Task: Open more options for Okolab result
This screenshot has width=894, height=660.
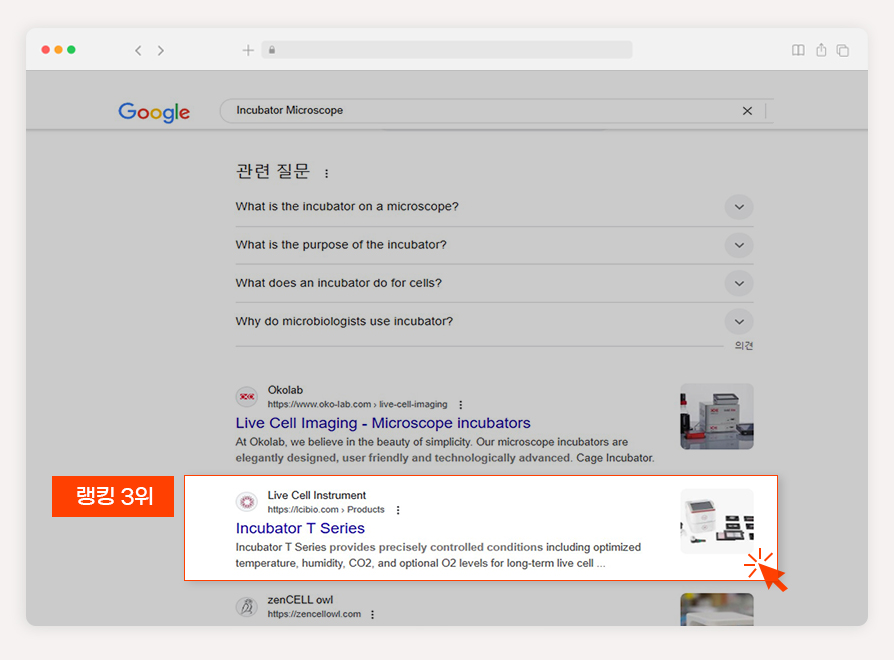Action: point(461,405)
